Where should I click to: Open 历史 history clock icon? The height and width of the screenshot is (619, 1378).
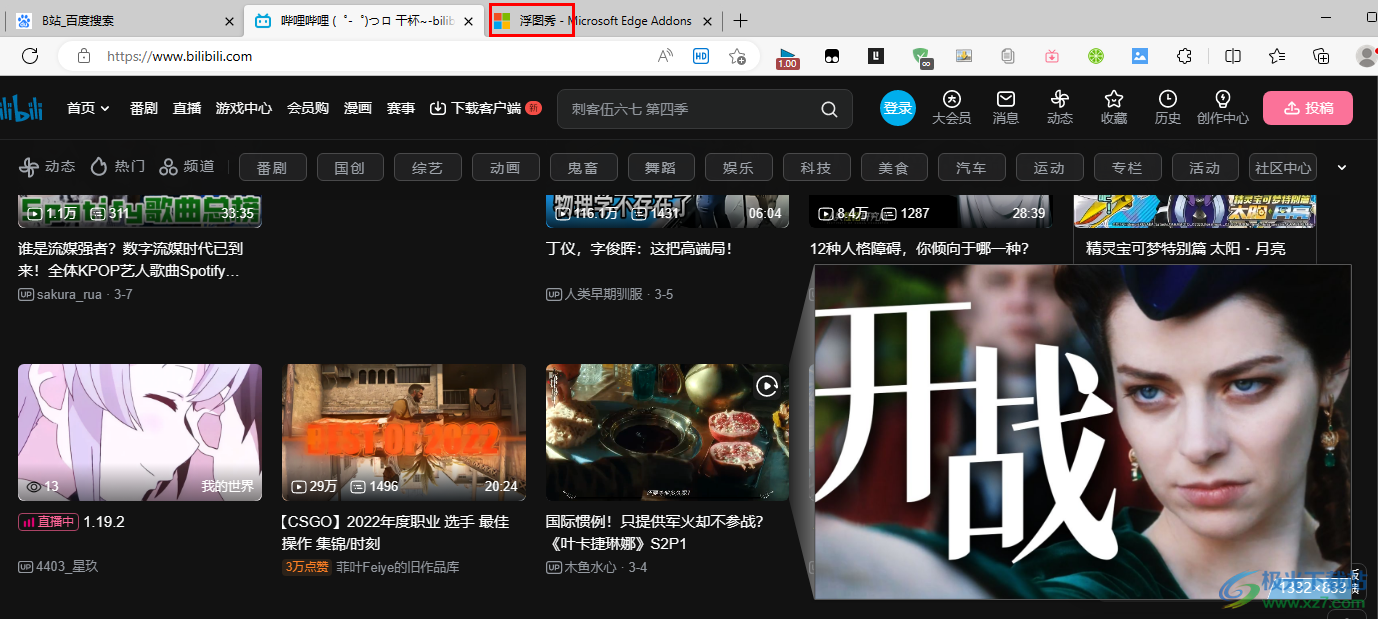[x=1168, y=107]
